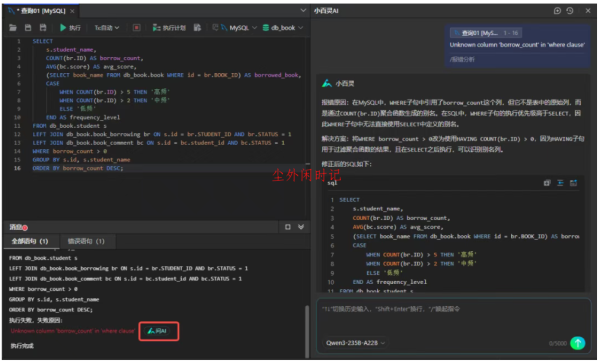The width and height of the screenshot is (600, 363).
Task: Close the 小百灵AI panel
Action: [x=588, y=11]
